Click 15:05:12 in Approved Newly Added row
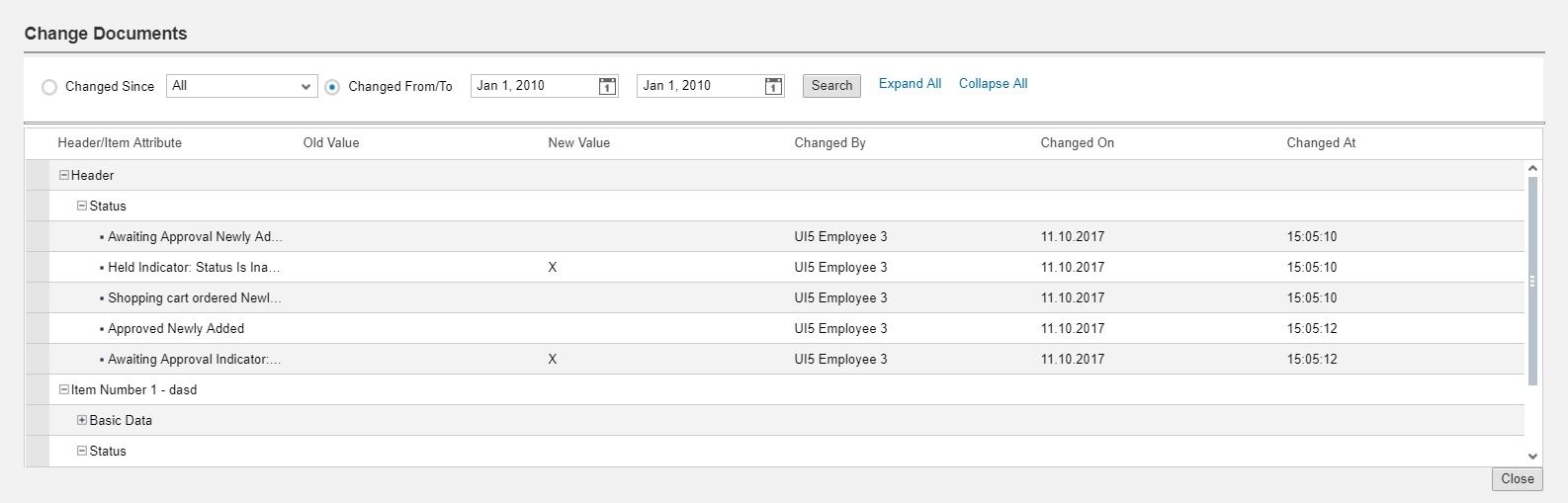Screen dimensions: 1568x503 point(1311,328)
